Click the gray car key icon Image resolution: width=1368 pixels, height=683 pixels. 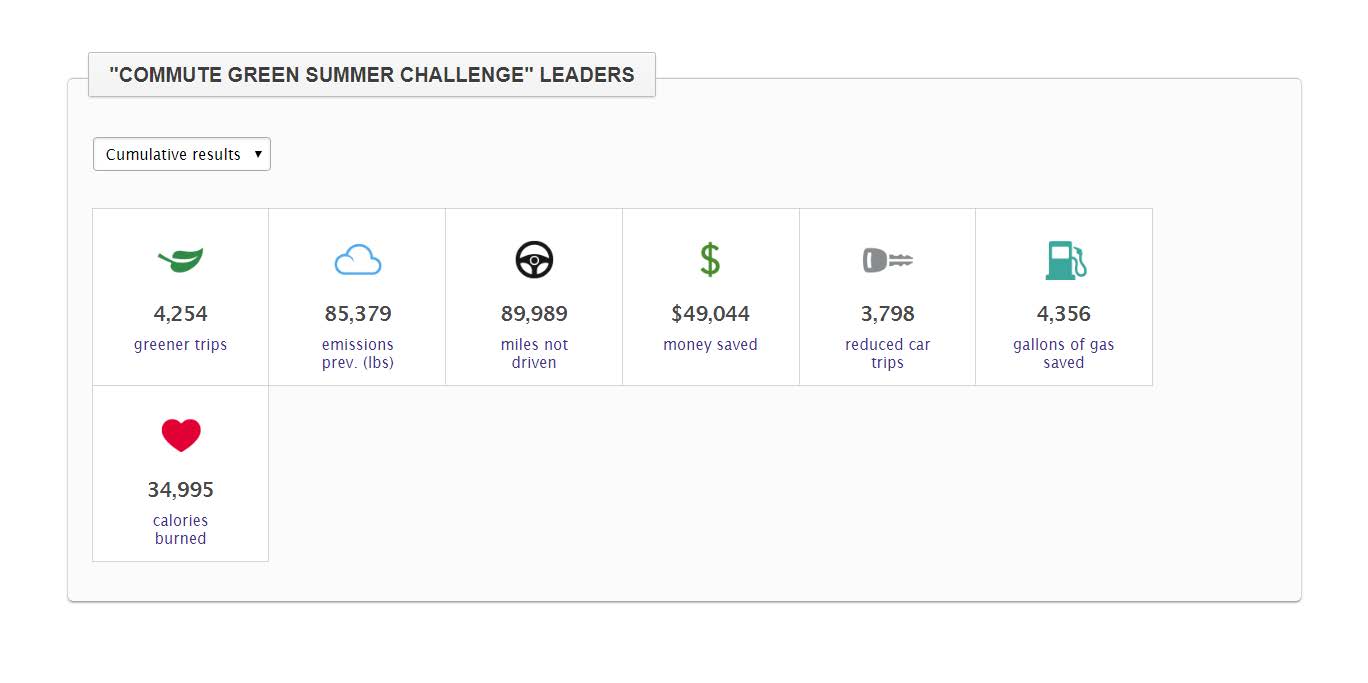(x=888, y=261)
